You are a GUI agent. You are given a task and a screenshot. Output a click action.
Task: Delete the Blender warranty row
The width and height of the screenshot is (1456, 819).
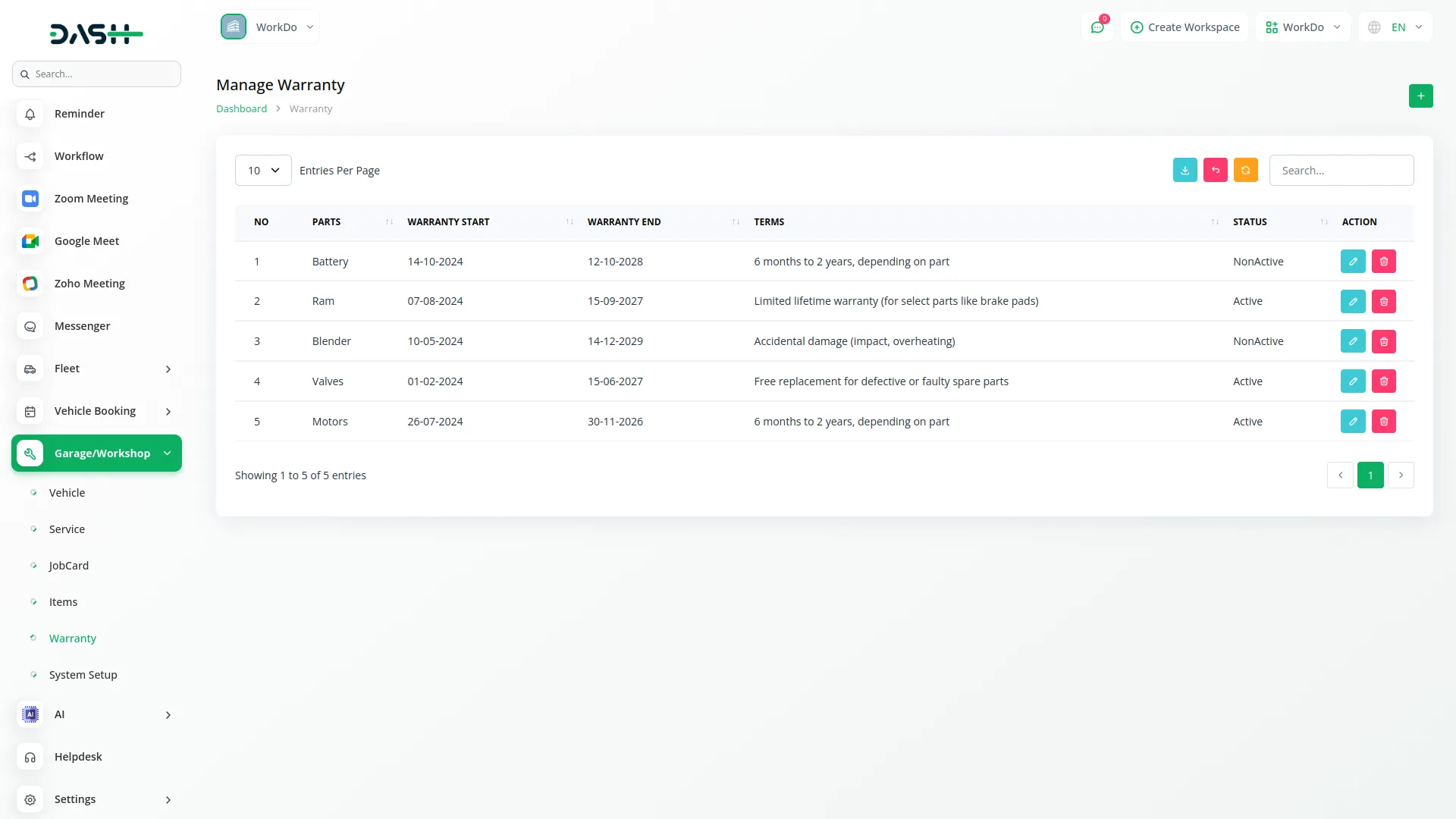pos(1383,342)
